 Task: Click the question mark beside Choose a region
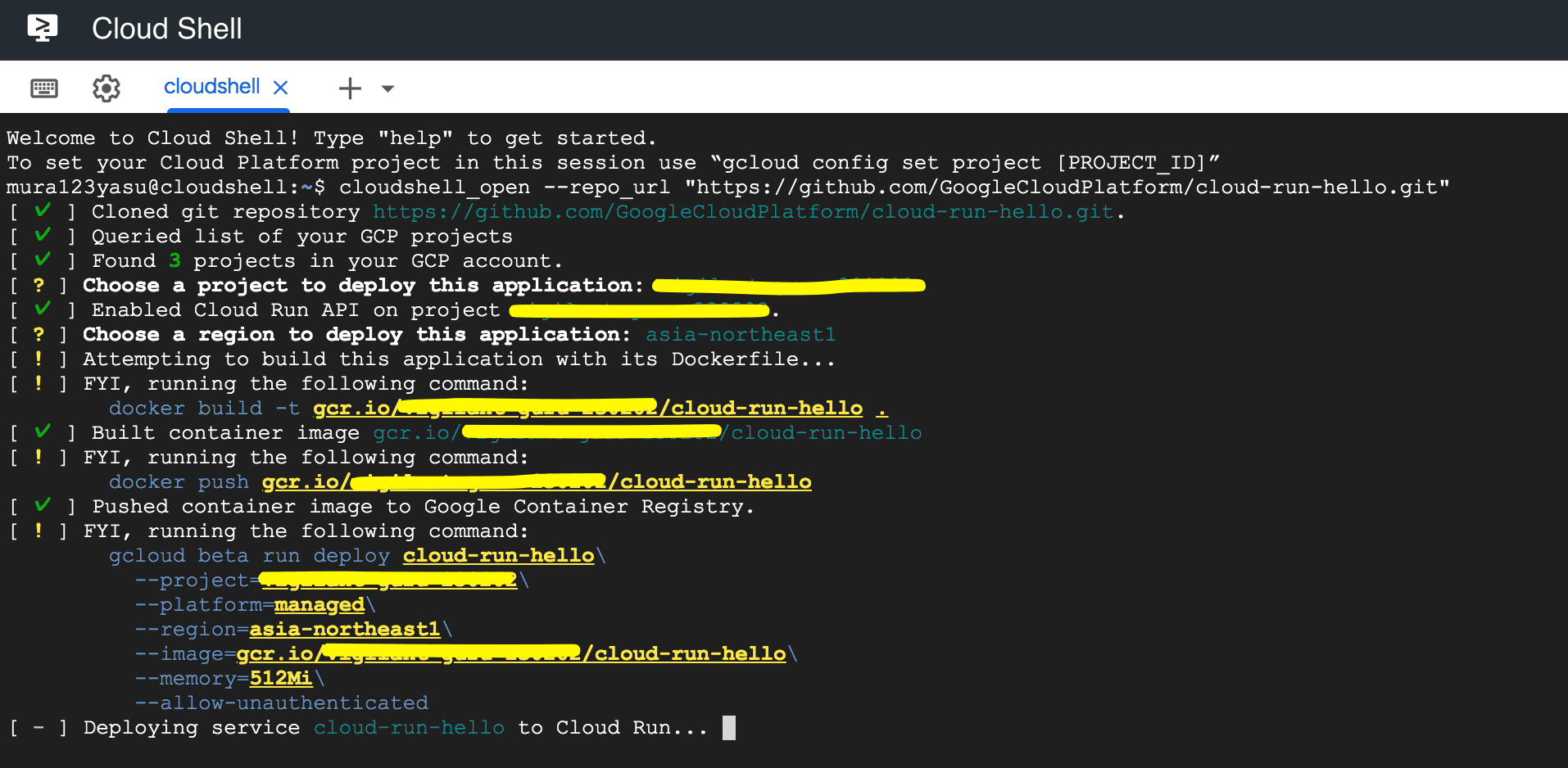[x=39, y=334]
